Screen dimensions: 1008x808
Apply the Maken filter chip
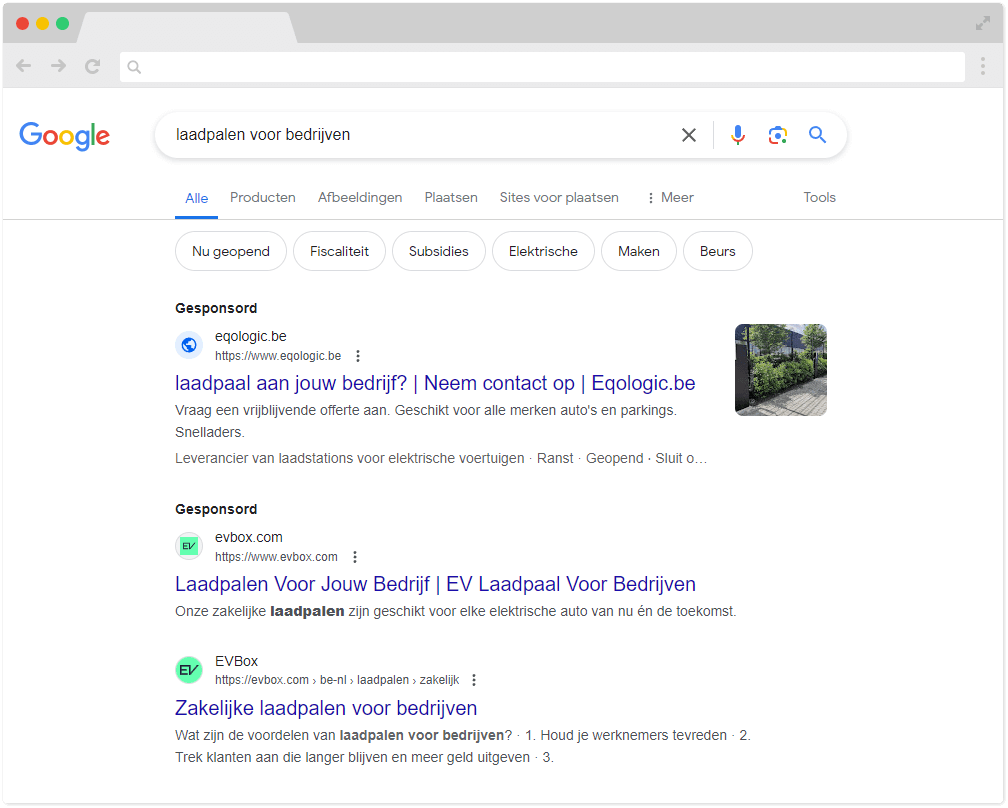[638, 251]
